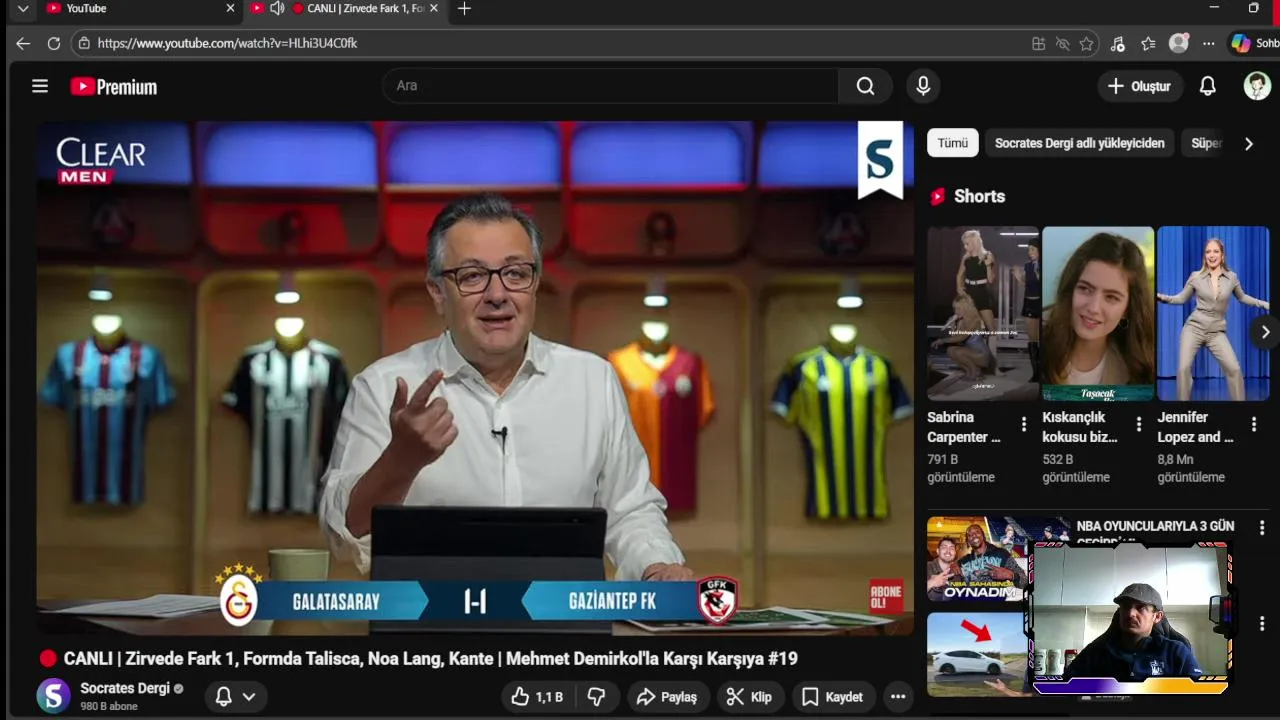Add page to favorites star icon
The height and width of the screenshot is (720, 1280).
(x=1086, y=43)
